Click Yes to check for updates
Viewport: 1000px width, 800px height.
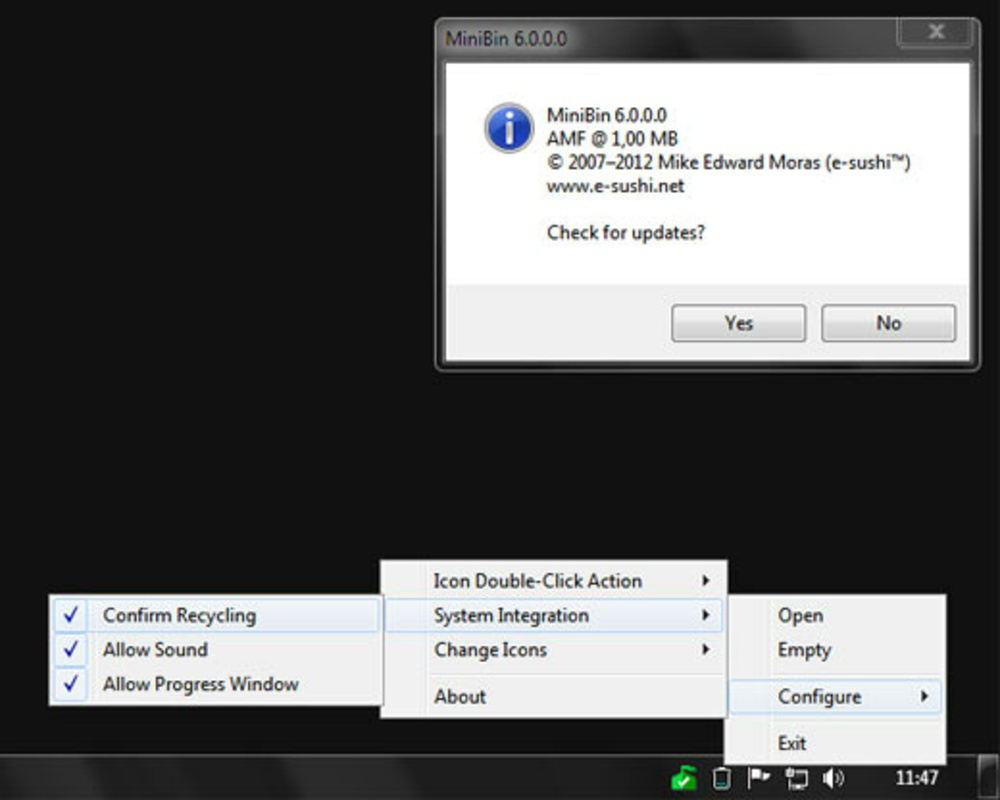pyautogui.click(x=738, y=323)
